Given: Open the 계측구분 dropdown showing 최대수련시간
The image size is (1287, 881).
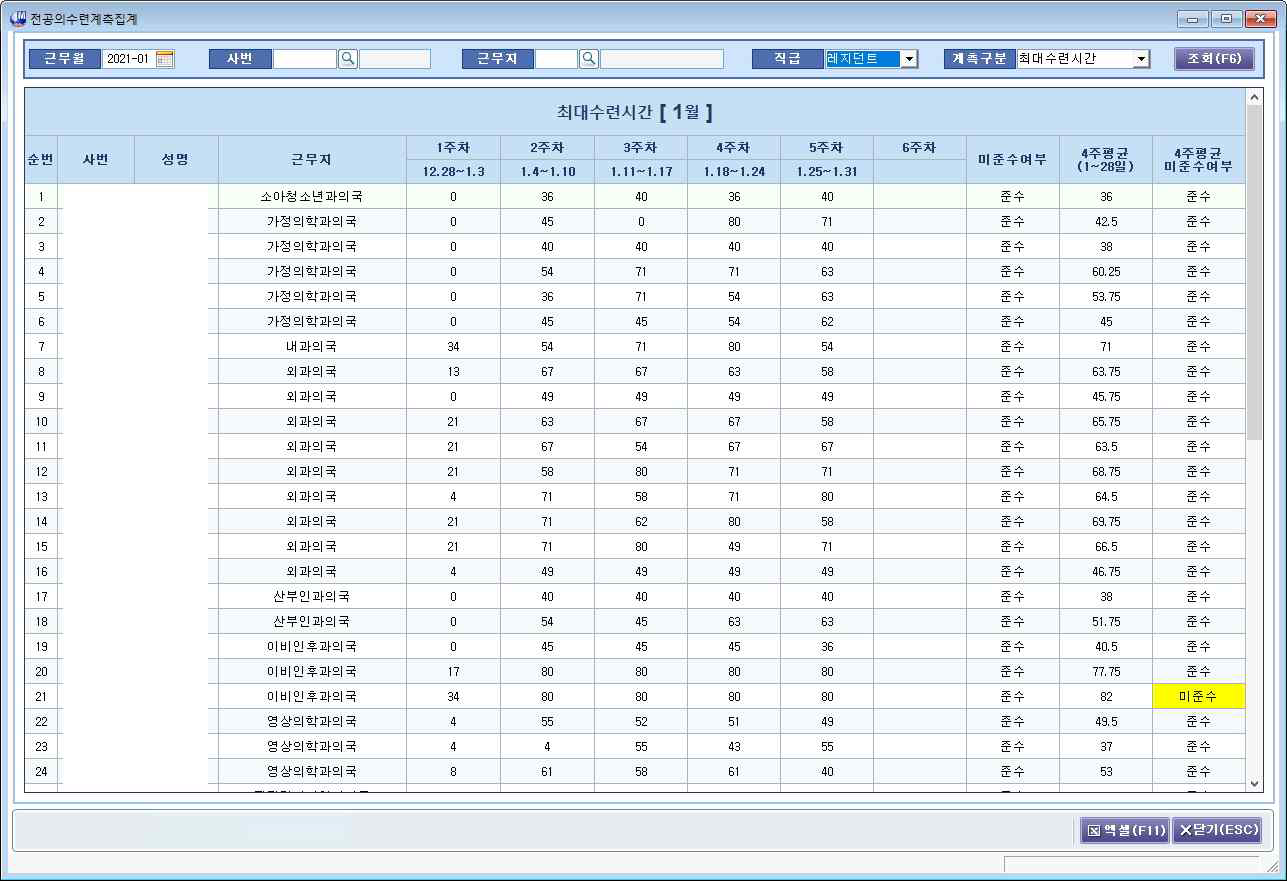Looking at the screenshot, I should [x=1141, y=59].
